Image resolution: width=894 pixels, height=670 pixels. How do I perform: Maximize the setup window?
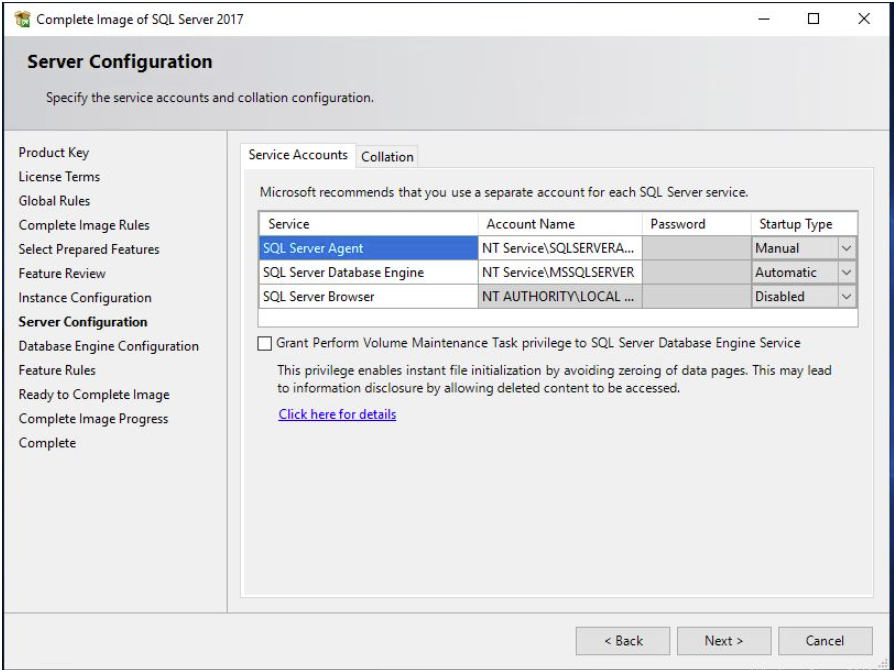click(x=814, y=19)
